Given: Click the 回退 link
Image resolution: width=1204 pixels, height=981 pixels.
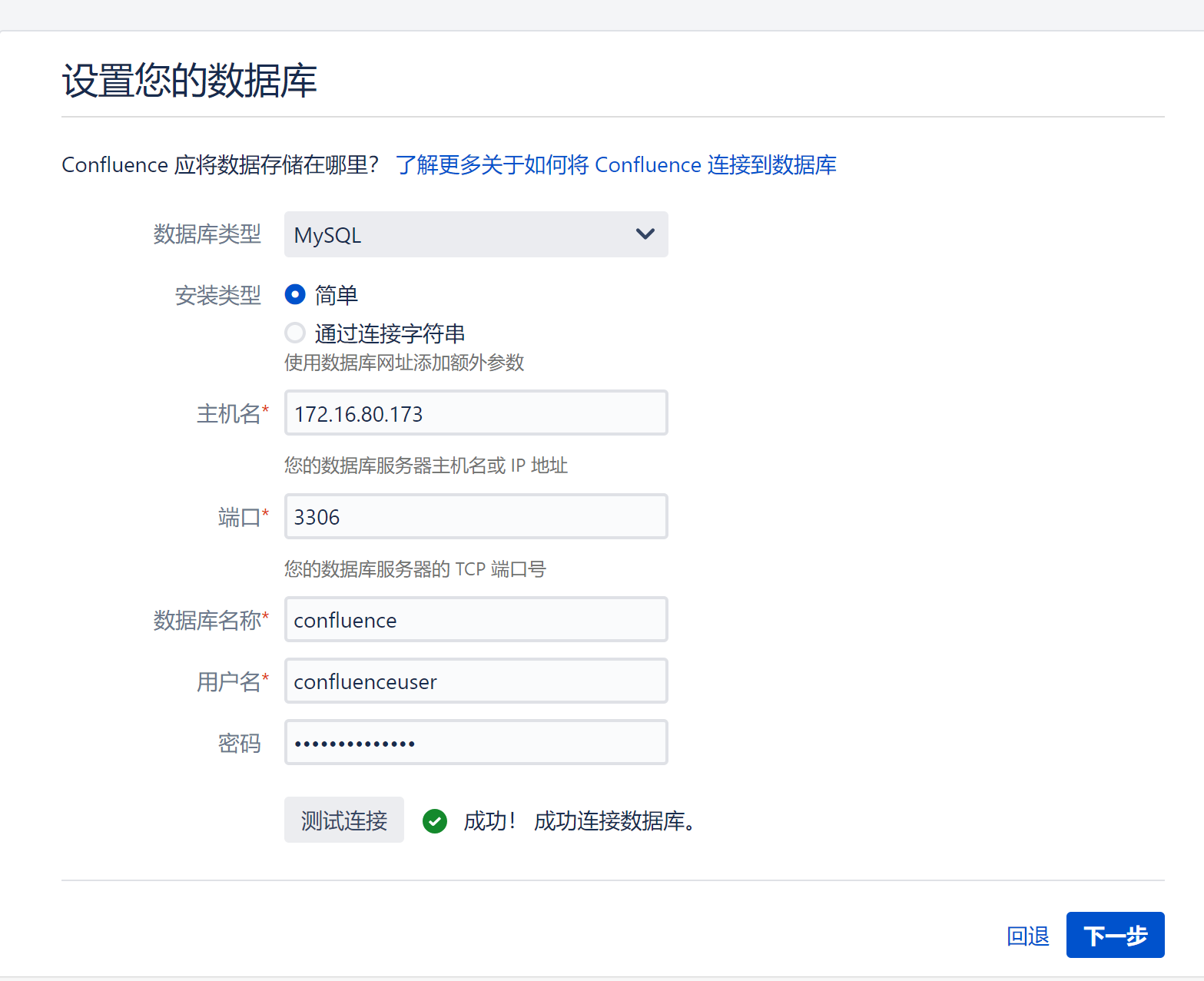Looking at the screenshot, I should pyautogui.click(x=1028, y=936).
